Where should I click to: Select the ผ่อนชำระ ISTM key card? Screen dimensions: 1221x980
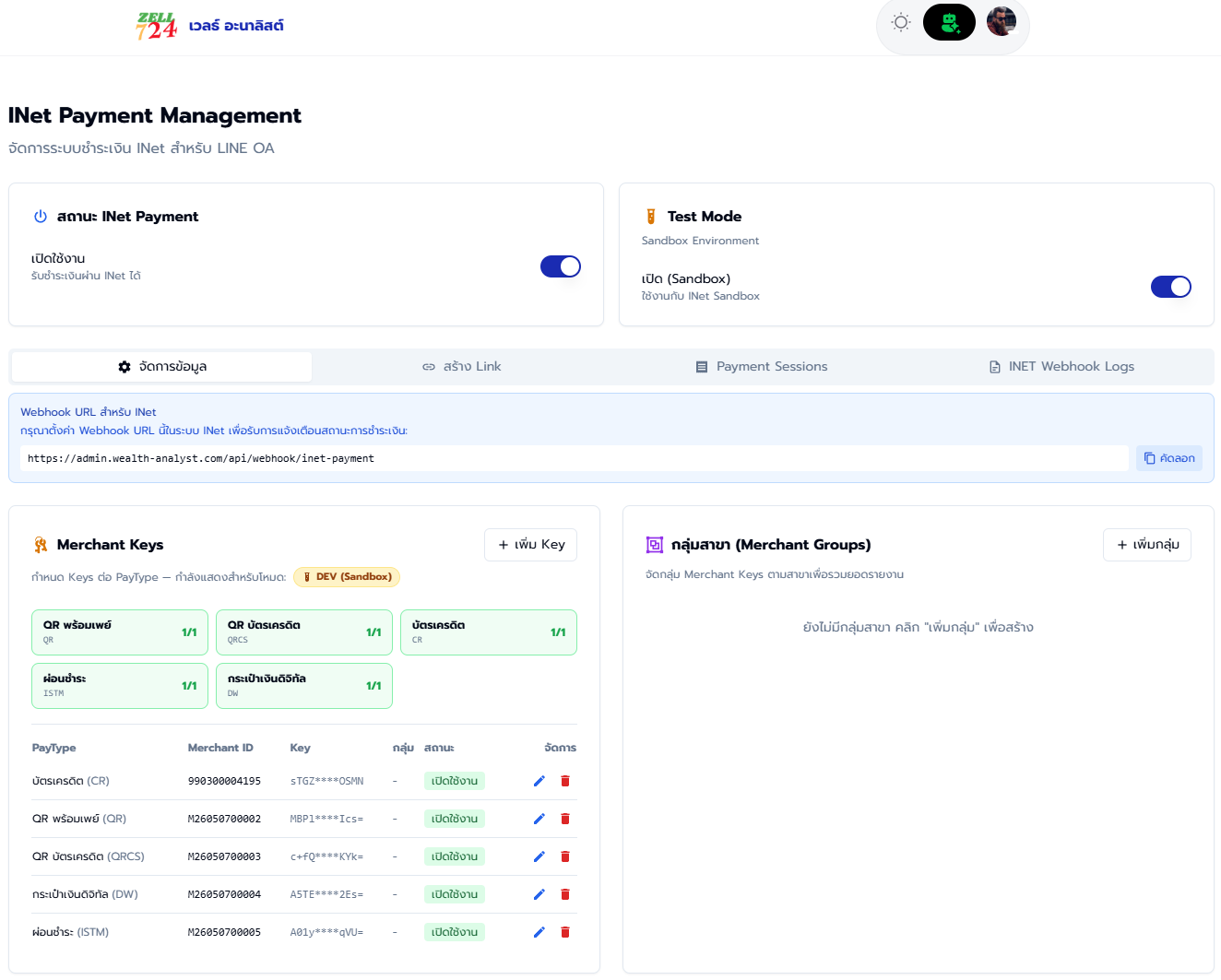coord(120,686)
